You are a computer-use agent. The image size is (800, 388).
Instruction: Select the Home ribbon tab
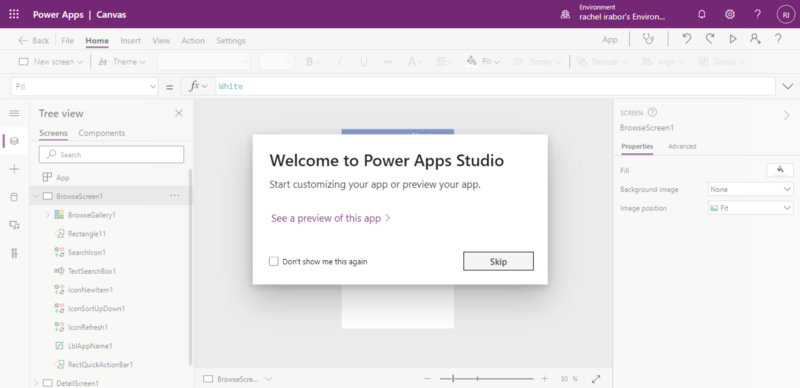click(x=97, y=40)
